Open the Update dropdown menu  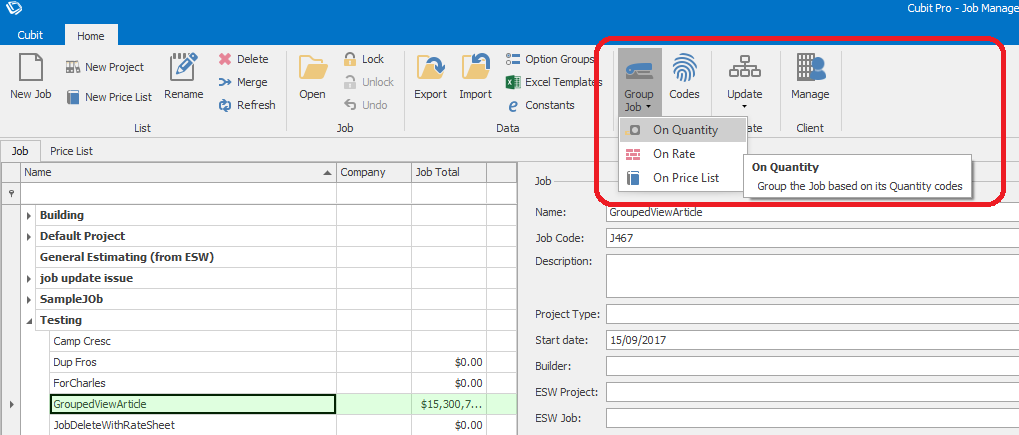744,82
